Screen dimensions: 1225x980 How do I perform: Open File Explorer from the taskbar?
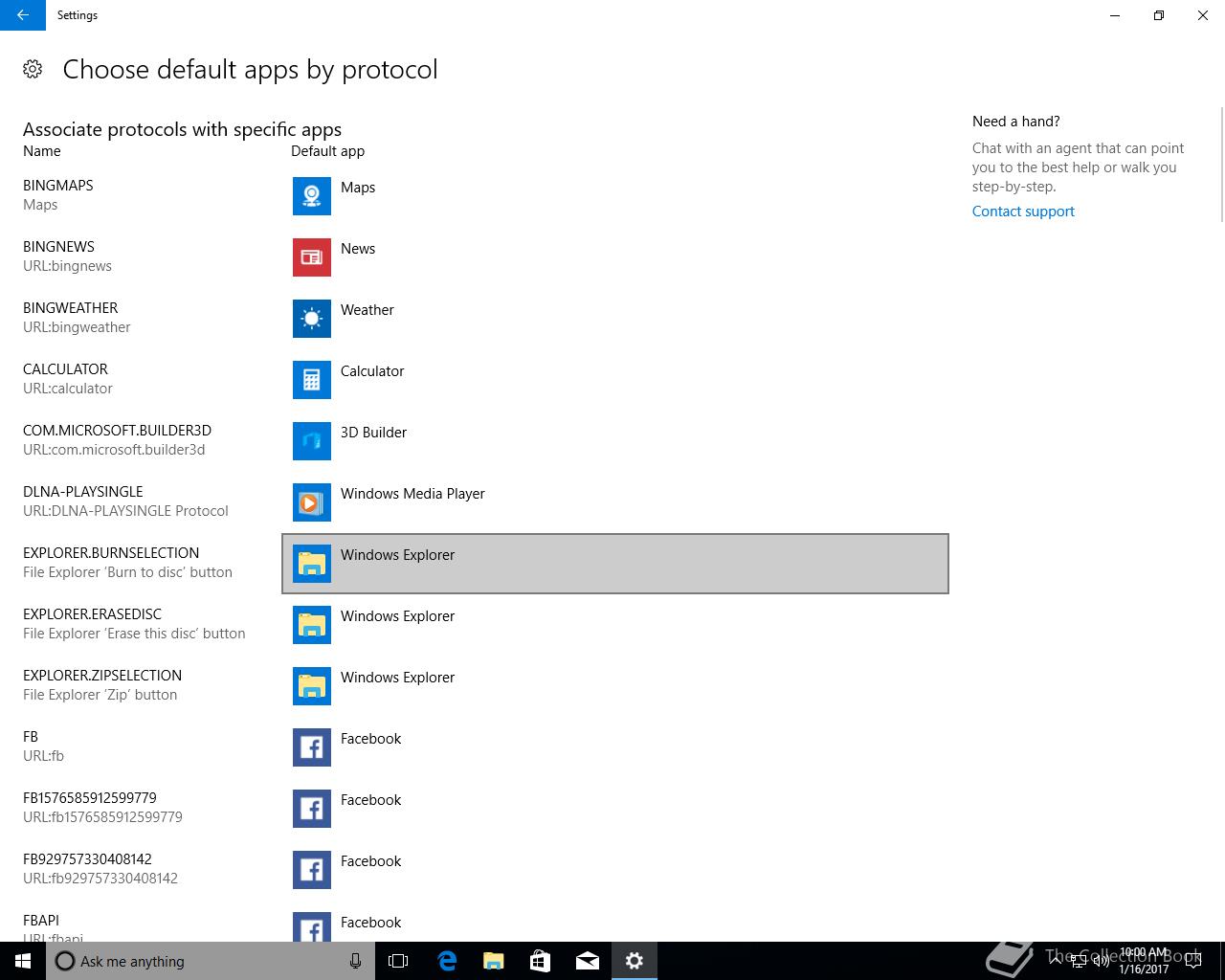(x=493, y=961)
